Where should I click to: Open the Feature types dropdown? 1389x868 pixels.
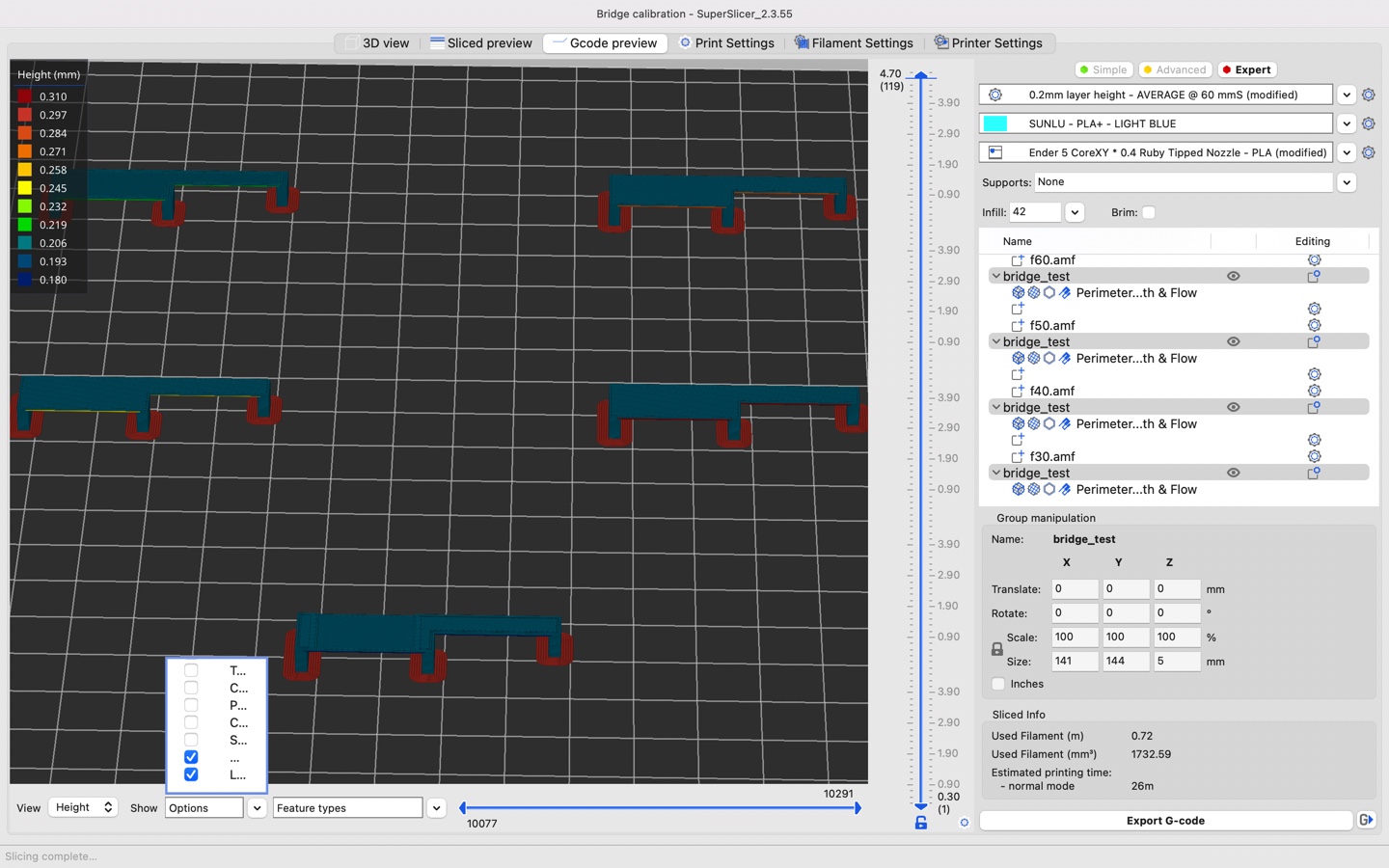click(436, 807)
